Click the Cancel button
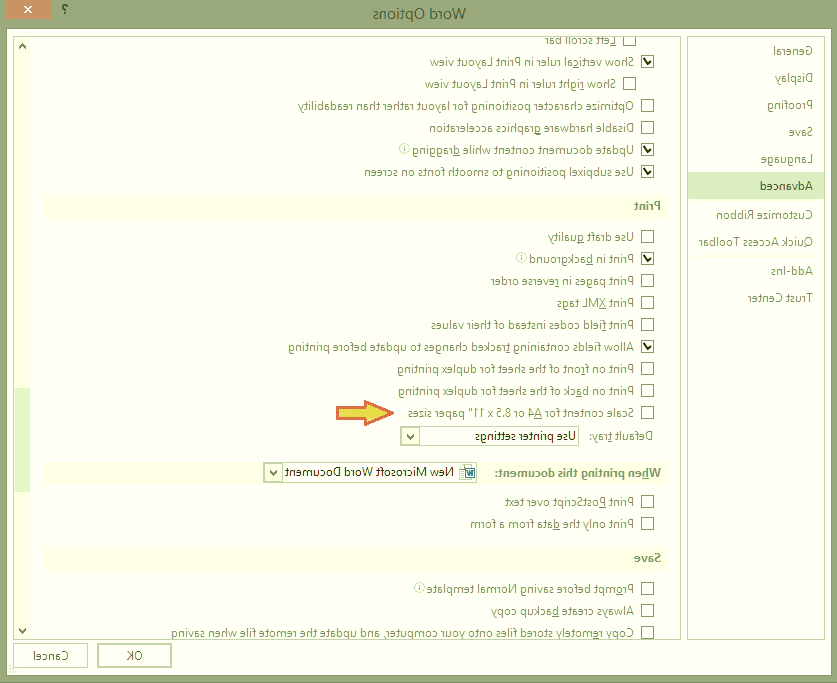Image resolution: width=837 pixels, height=683 pixels. click(x=50, y=656)
